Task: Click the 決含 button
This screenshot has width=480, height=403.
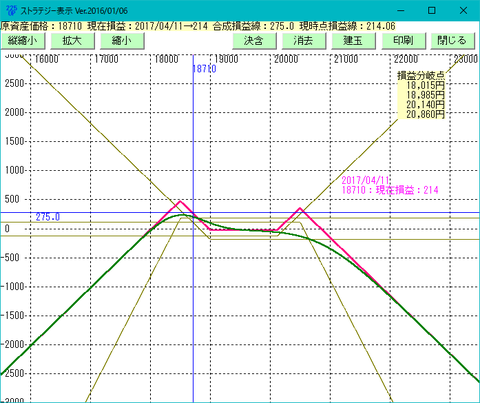Action: coord(254,41)
